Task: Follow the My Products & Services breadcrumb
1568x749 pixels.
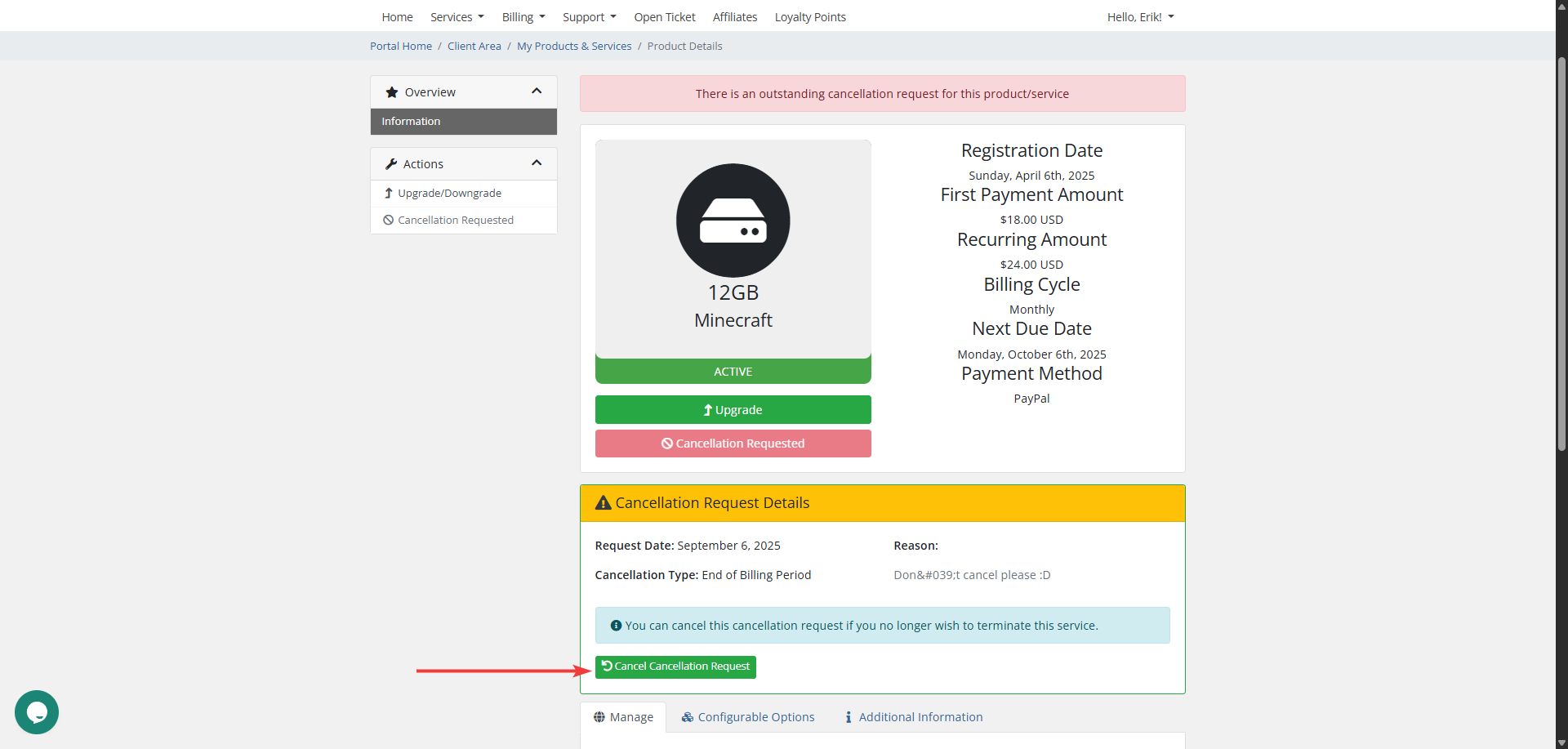Action: [x=574, y=47]
